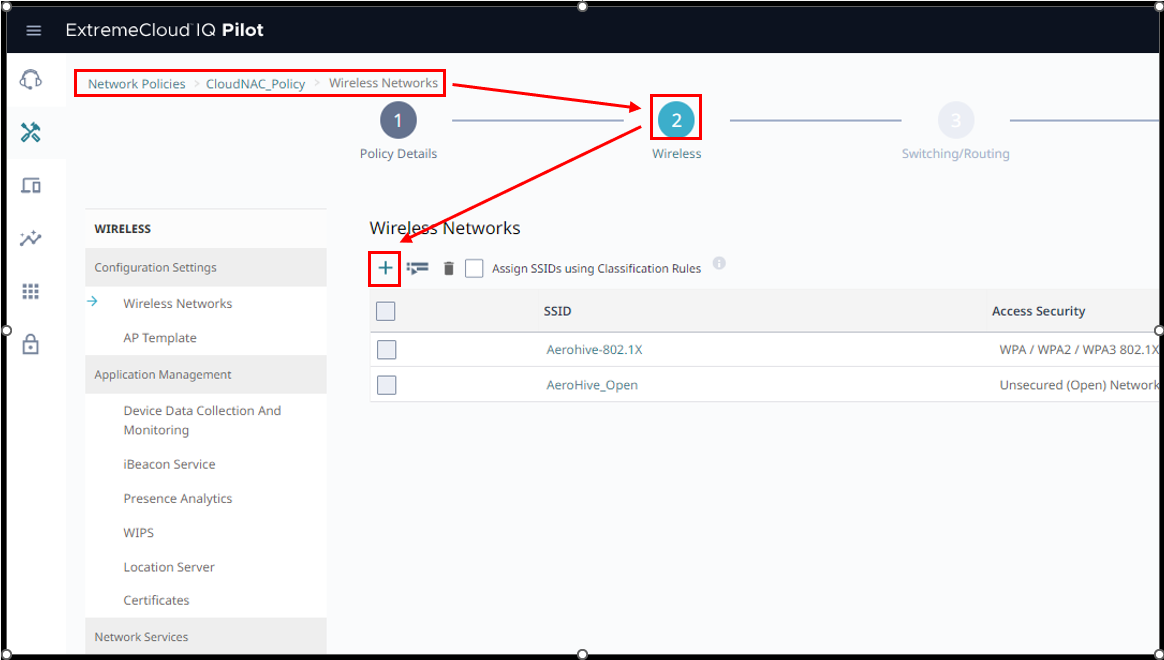Image resolution: width=1164 pixels, height=660 pixels.
Task: Click the Wireless Networks page heading
Action: point(445,228)
